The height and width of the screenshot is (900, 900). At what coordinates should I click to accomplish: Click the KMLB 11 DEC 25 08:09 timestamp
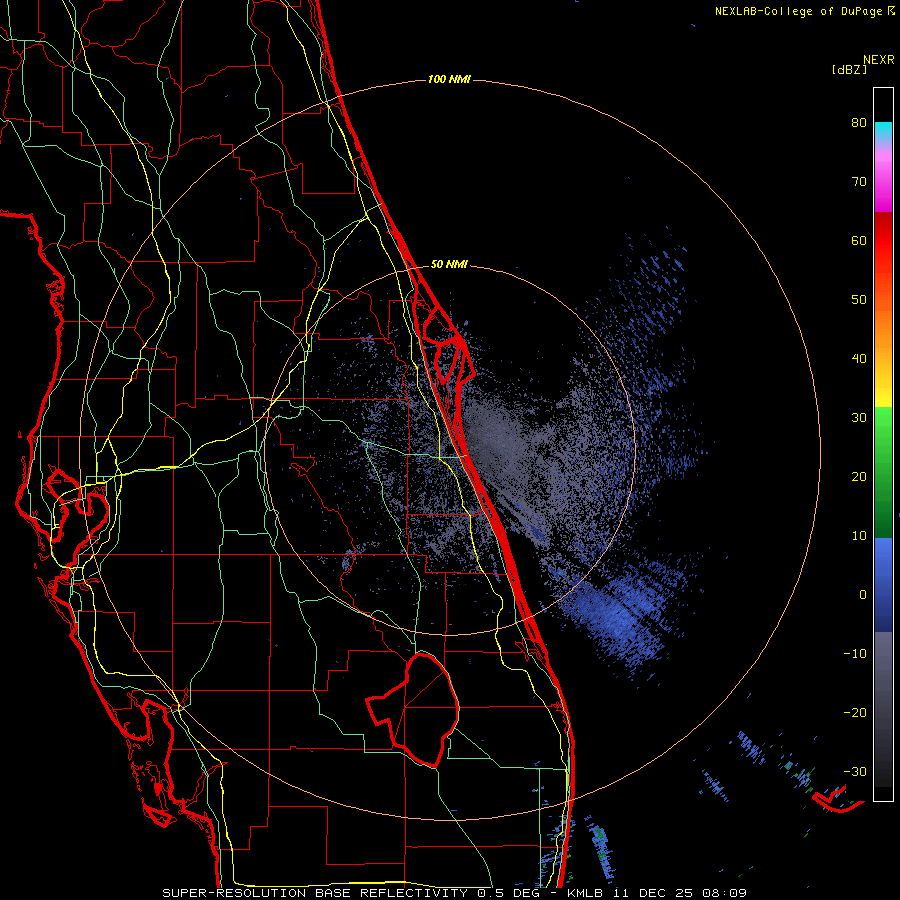coord(657,893)
